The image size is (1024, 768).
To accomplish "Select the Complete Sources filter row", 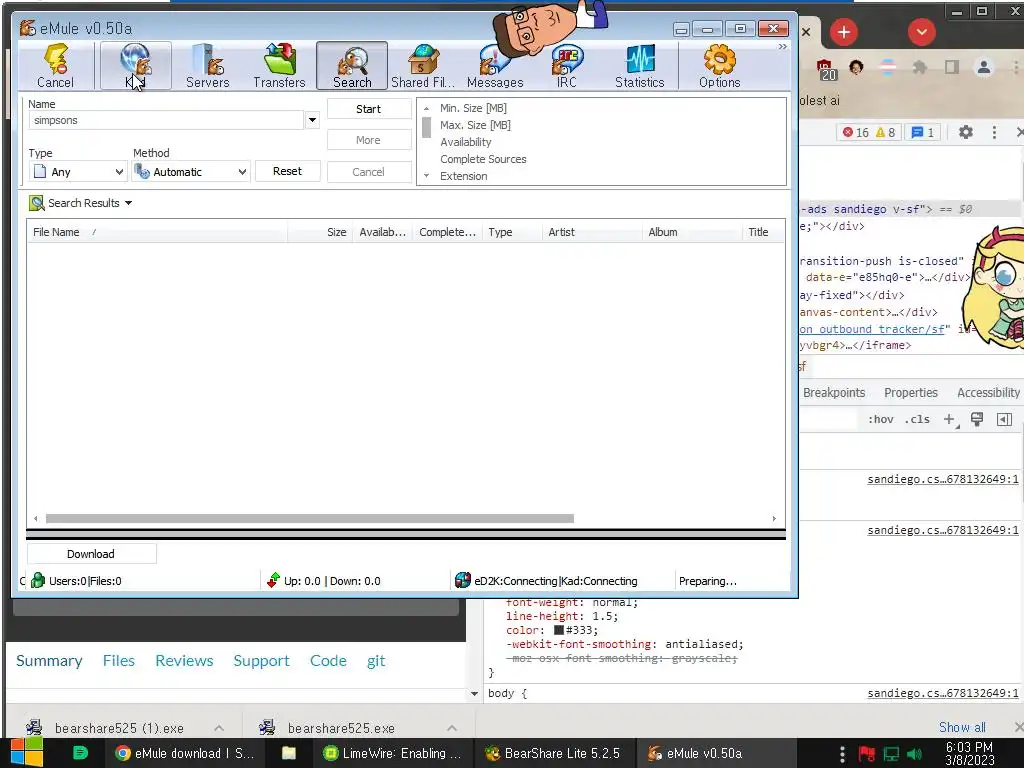I will (x=483, y=159).
